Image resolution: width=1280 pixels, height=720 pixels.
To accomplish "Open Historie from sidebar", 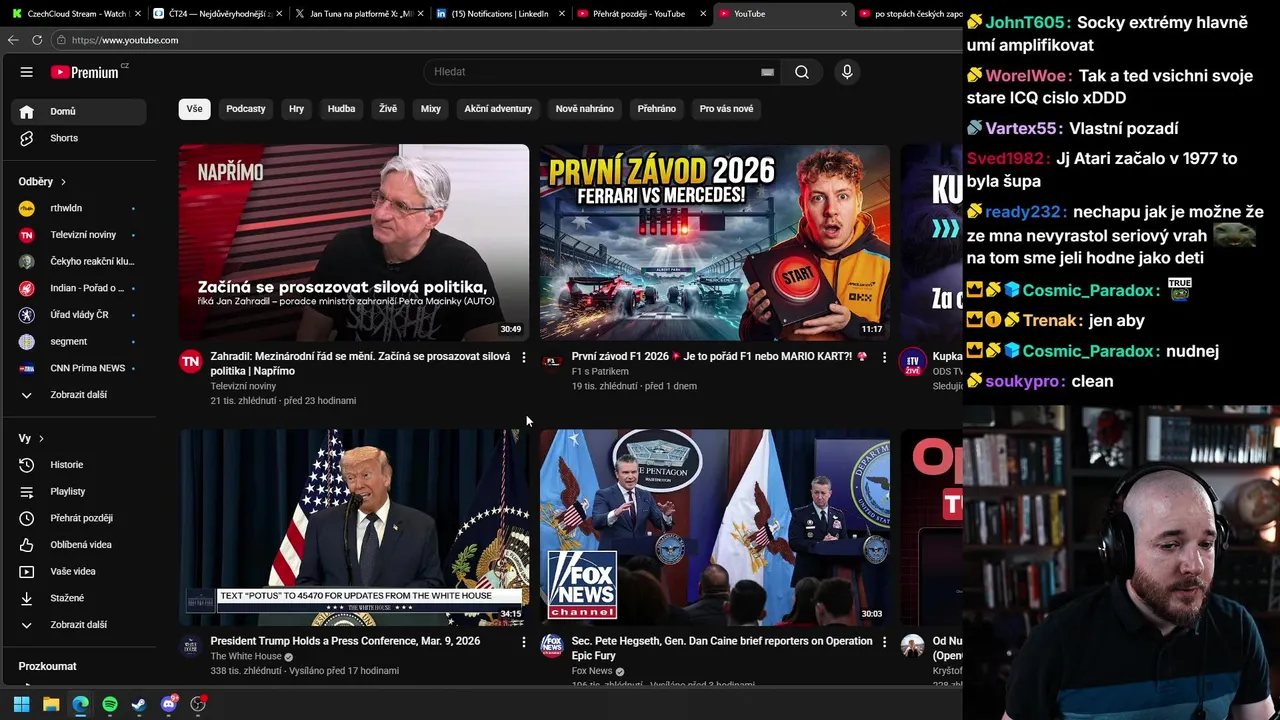I will [x=79, y=465].
